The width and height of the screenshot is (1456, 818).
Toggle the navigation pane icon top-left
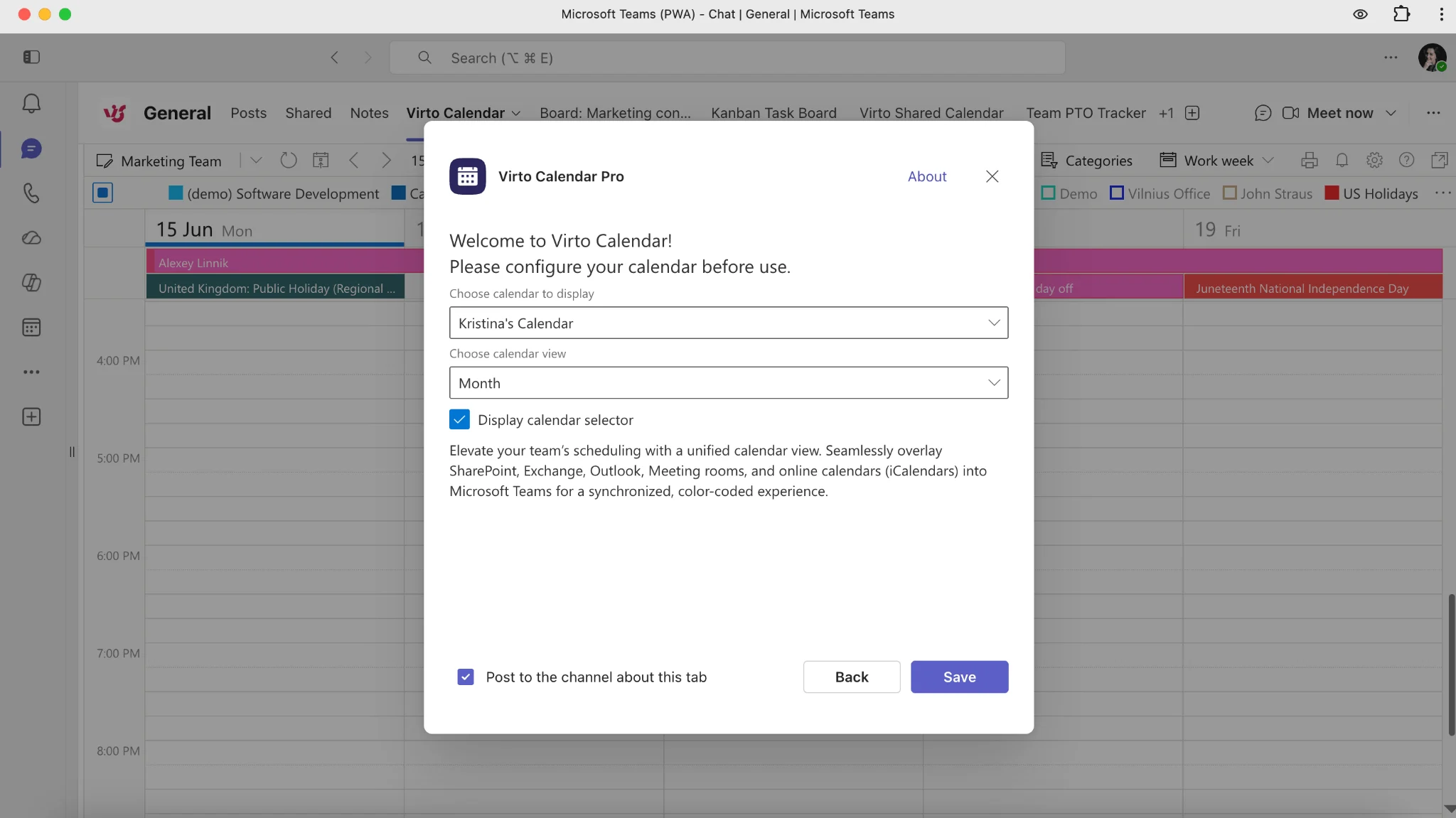click(x=31, y=57)
